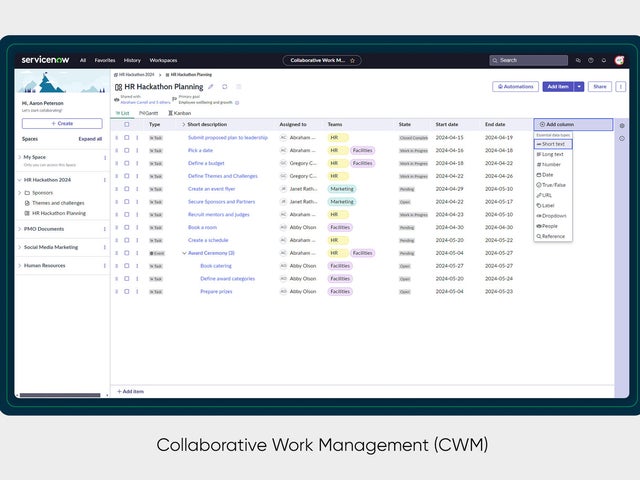Open the My Space kebab menu

coord(105,158)
